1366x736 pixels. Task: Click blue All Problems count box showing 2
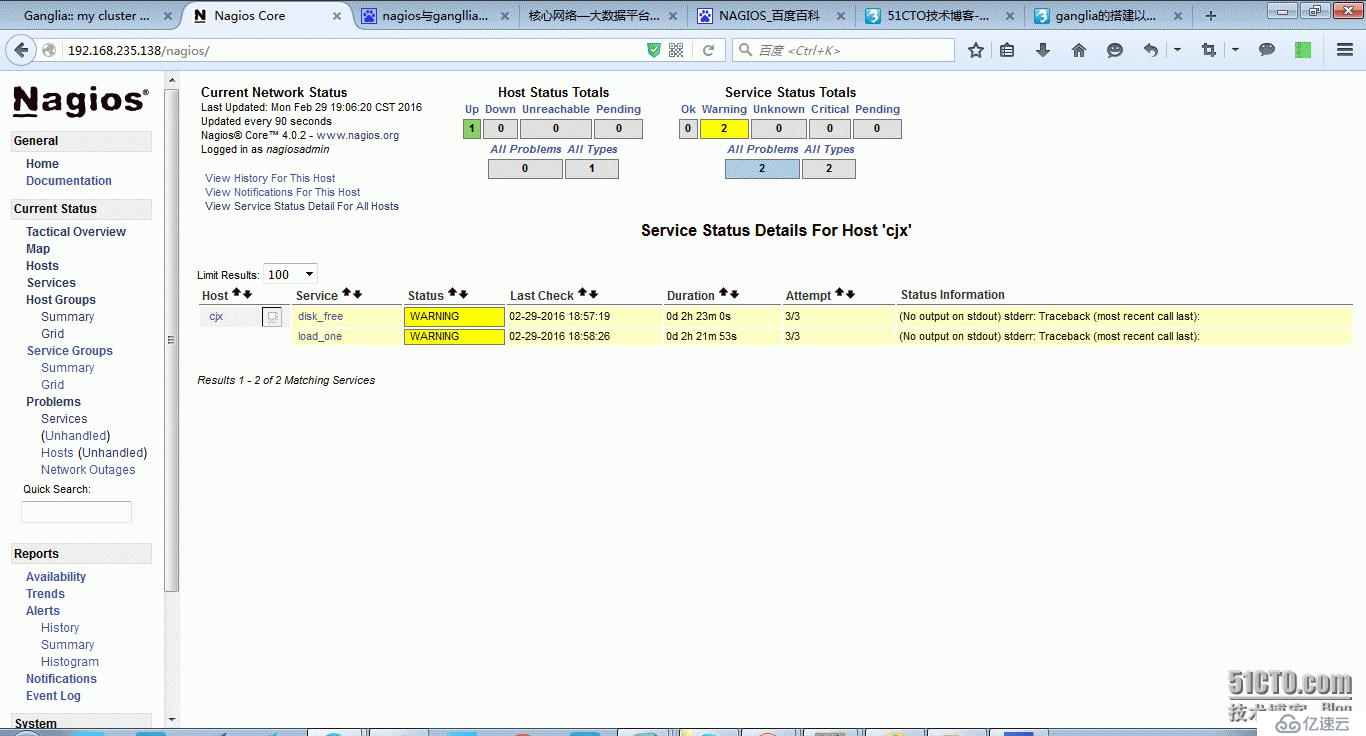pos(762,168)
